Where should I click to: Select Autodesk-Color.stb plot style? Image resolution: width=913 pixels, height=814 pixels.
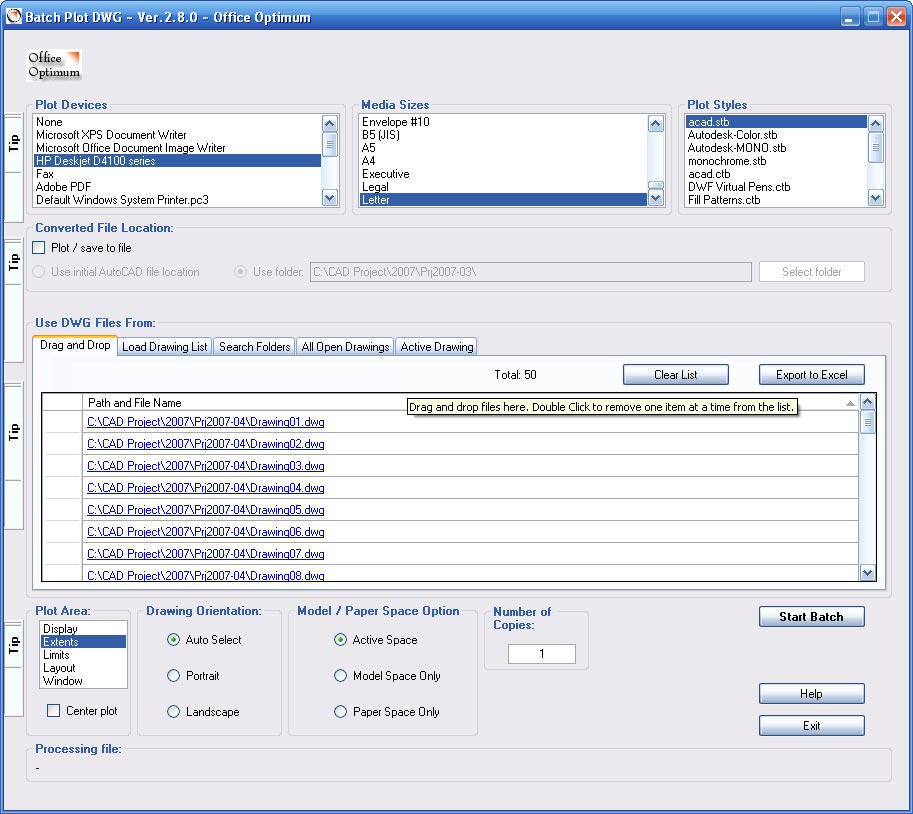776,135
